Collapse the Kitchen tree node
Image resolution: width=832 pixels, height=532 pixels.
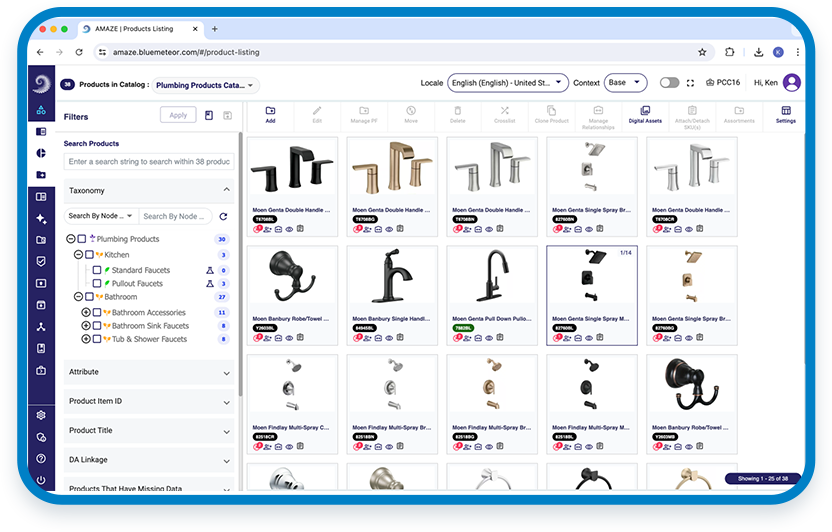[x=78, y=255]
